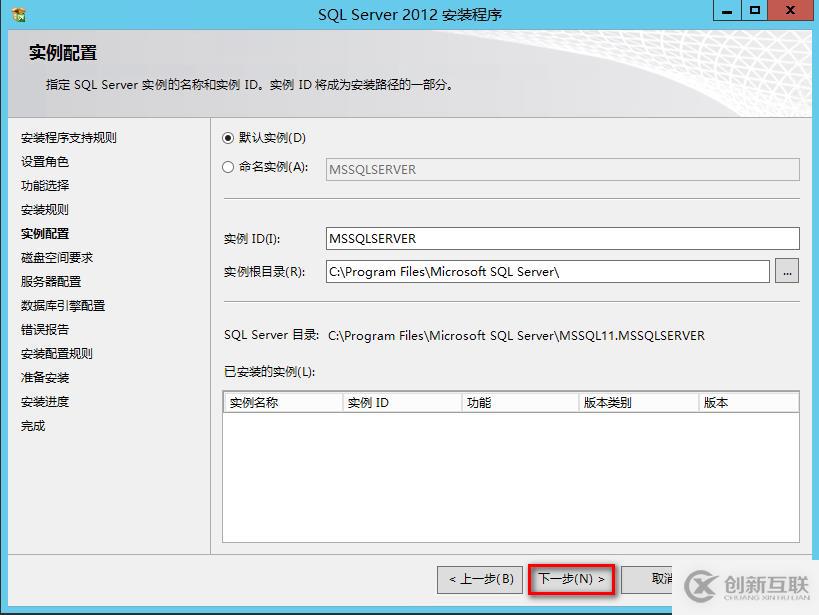Maximize the SQL Server 2012 setup window

pos(755,10)
